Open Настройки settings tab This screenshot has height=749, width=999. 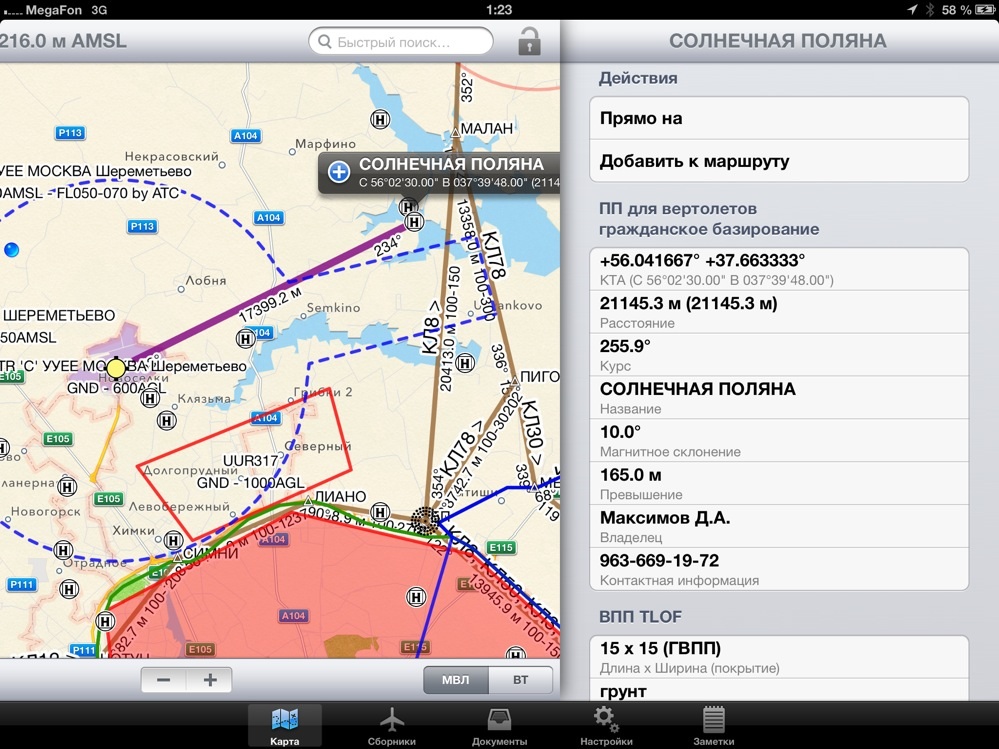point(606,726)
